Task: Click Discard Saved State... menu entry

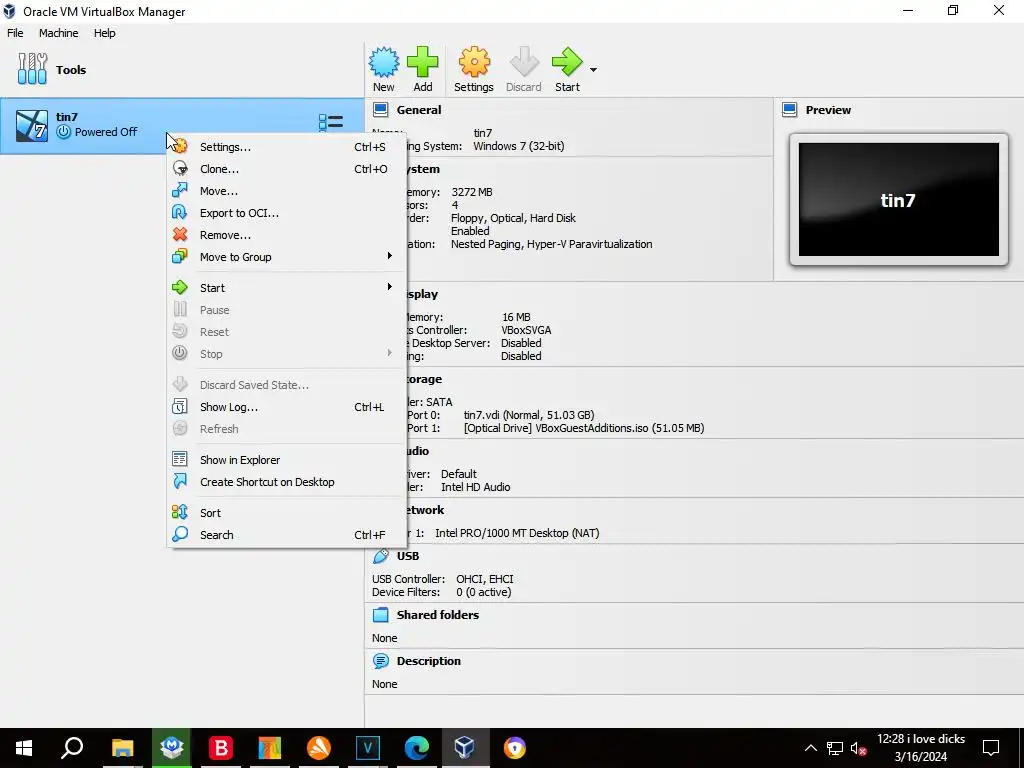Action: coord(287,385)
